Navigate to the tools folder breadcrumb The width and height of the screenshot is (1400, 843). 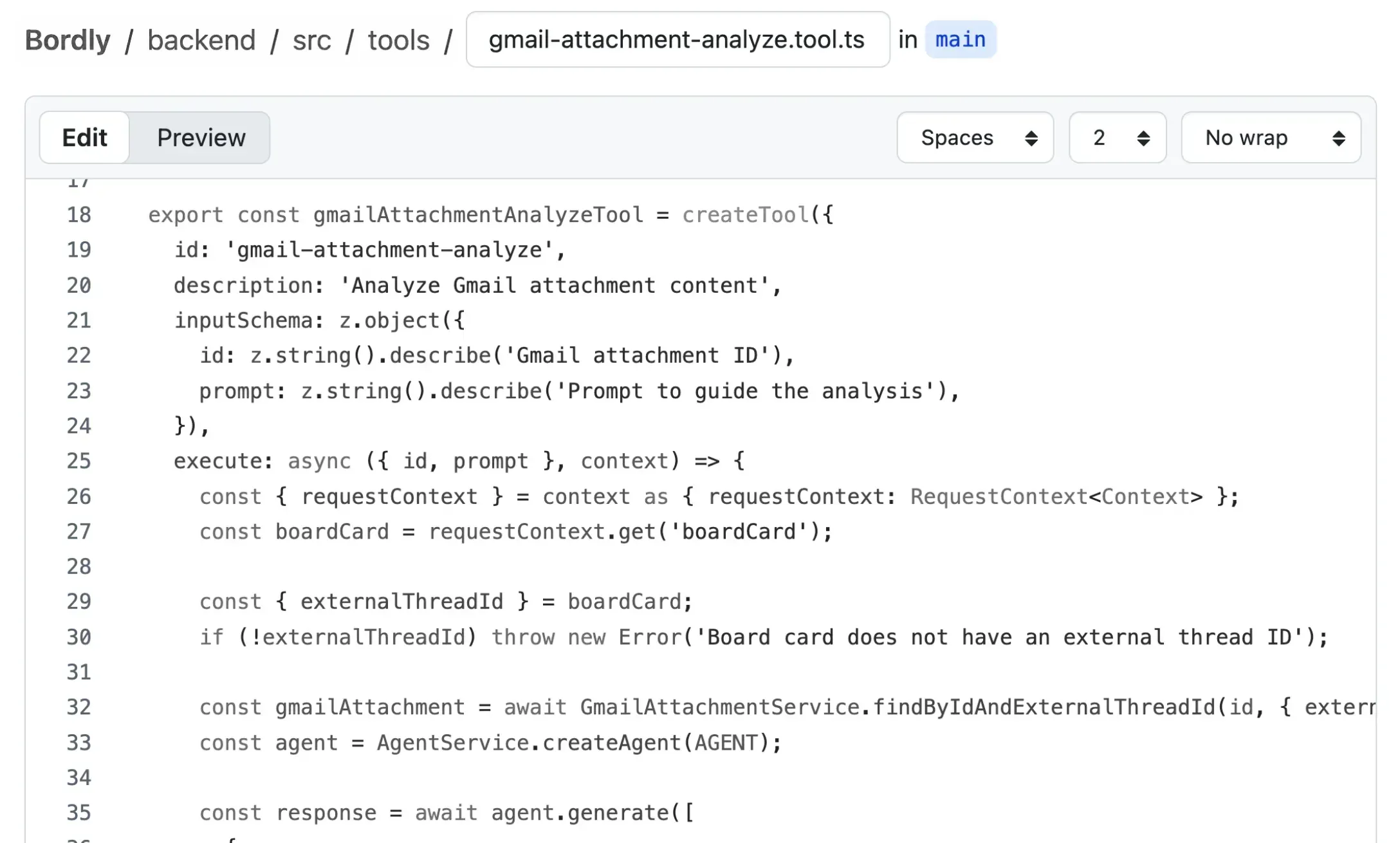coord(398,40)
